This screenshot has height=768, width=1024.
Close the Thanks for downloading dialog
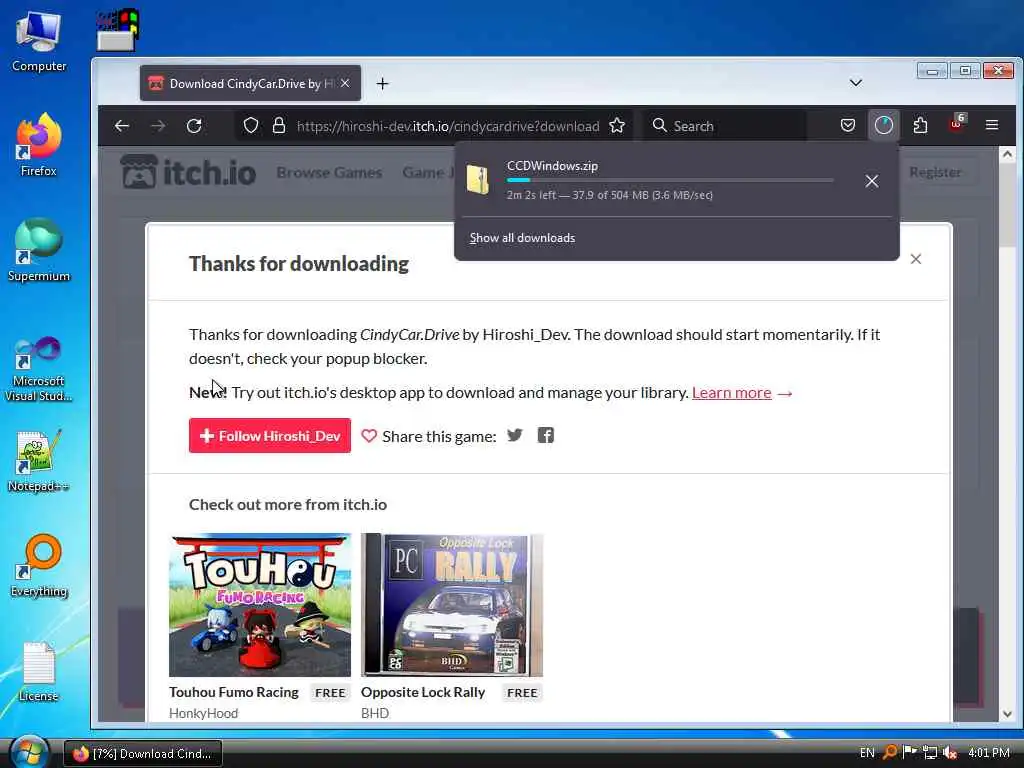916,259
